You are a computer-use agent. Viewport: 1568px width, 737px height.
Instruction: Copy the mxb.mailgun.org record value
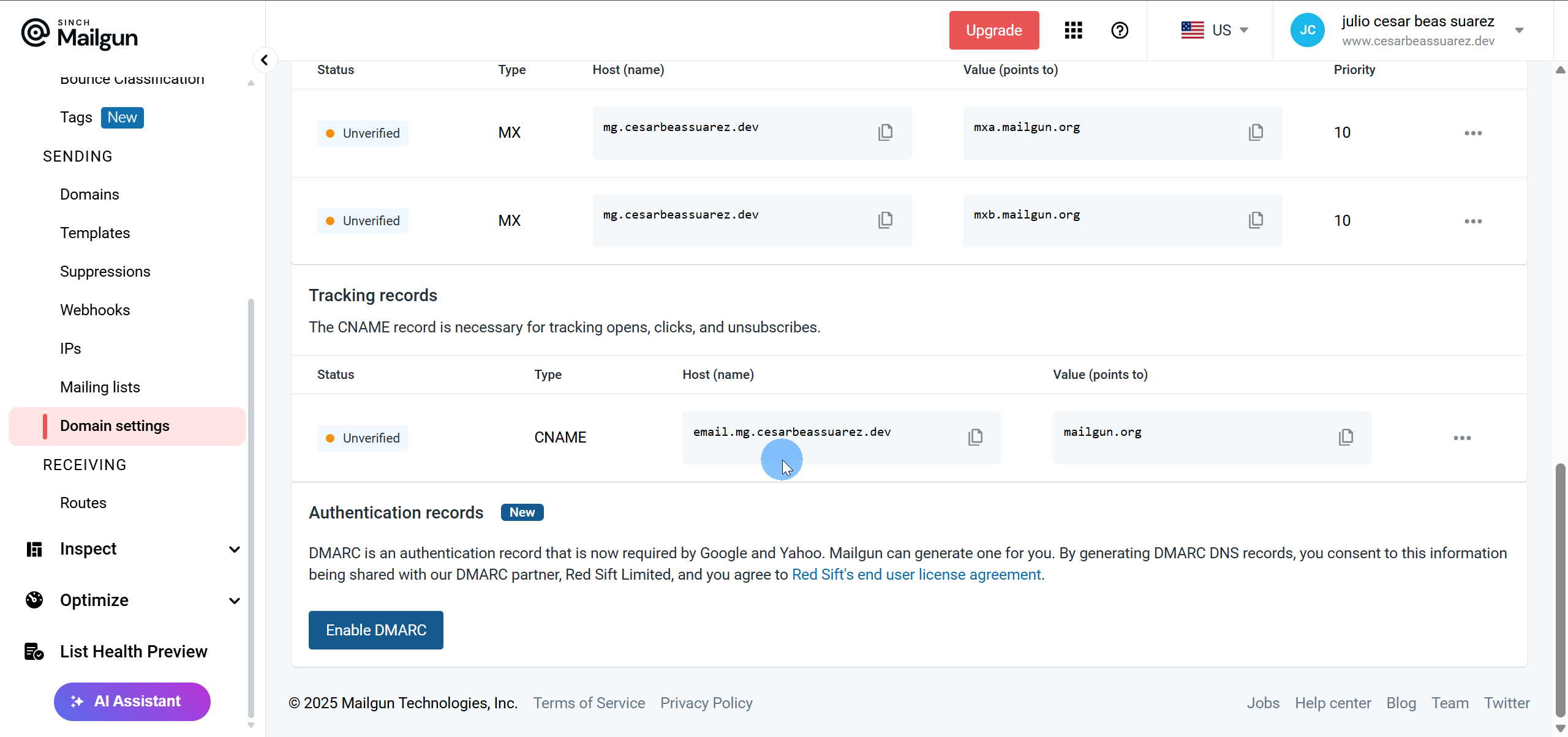tap(1256, 220)
